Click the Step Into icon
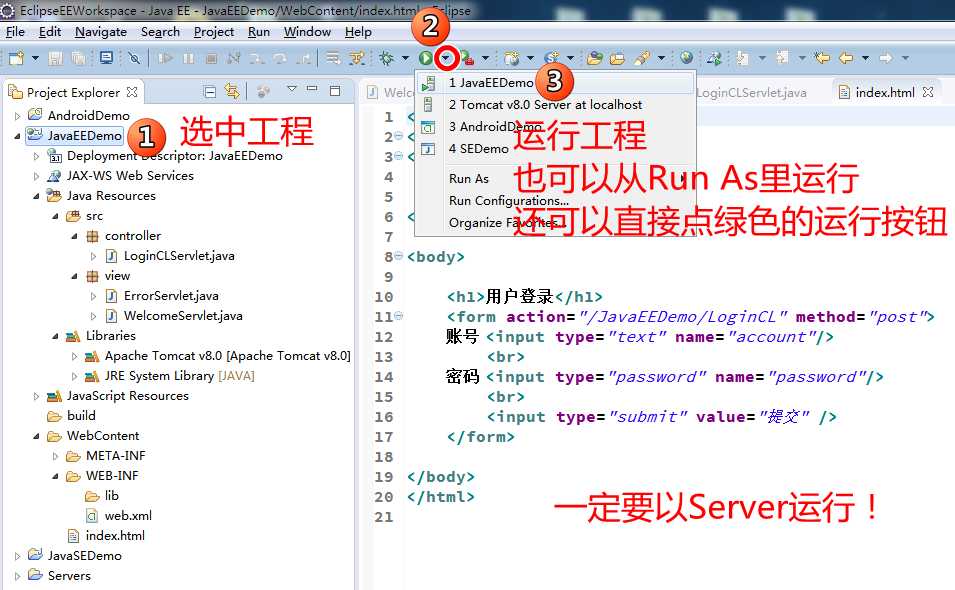 (256, 58)
